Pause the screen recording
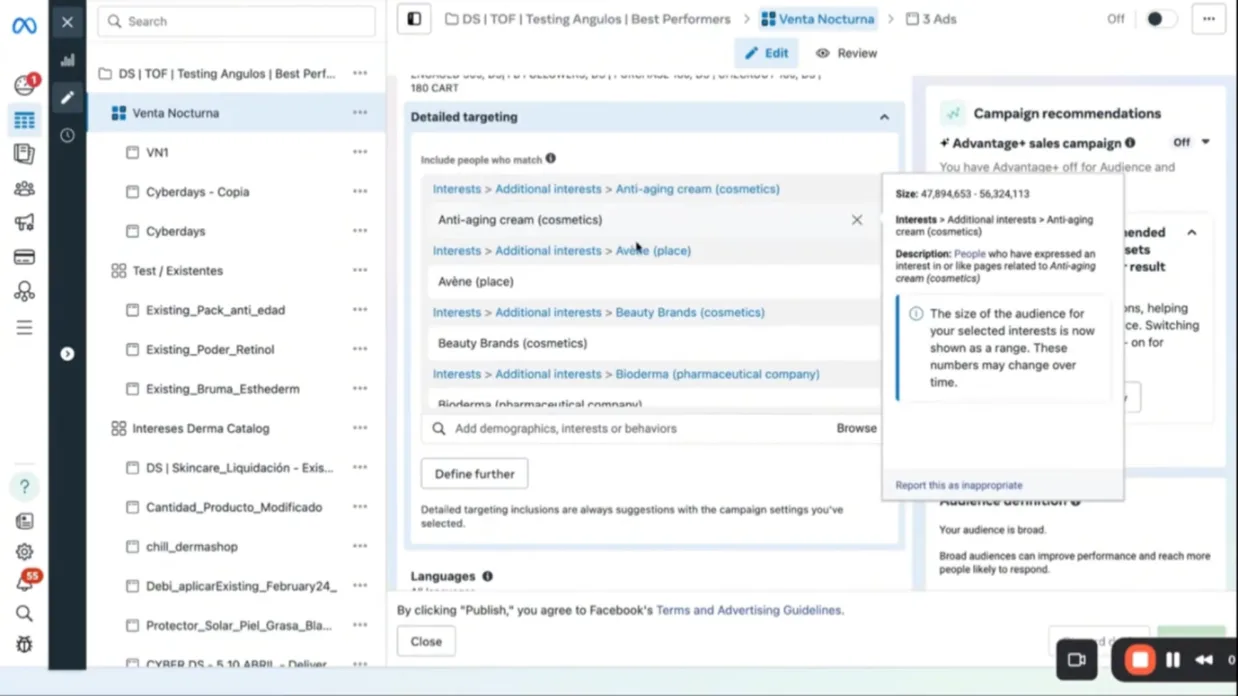1238x696 pixels. 1173,660
